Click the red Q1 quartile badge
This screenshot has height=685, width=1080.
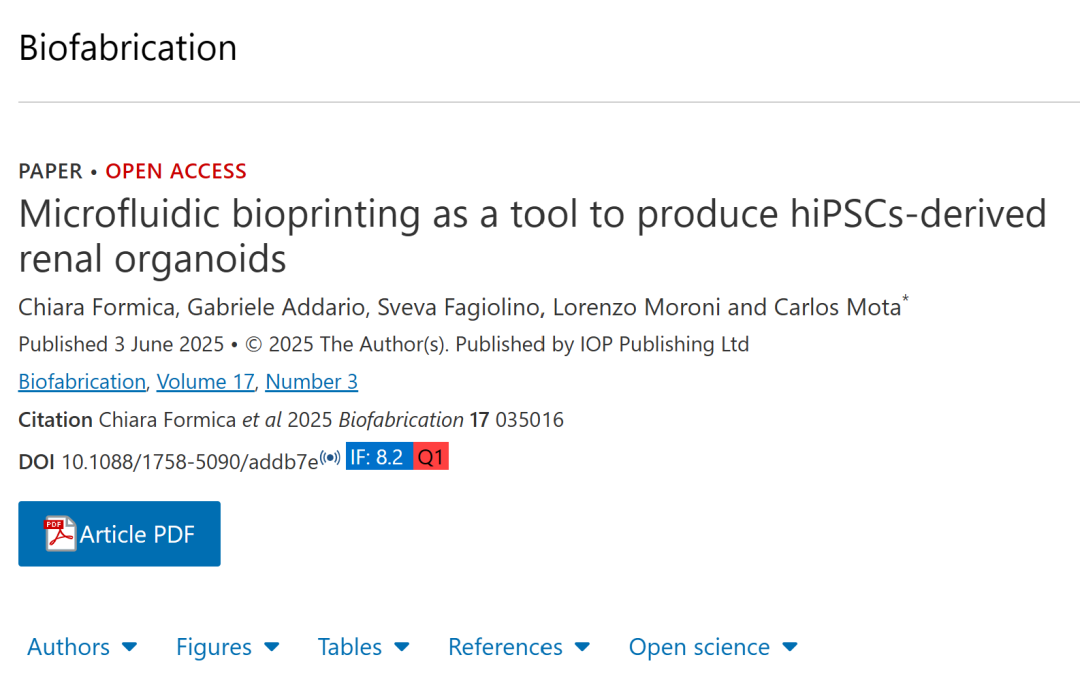[x=430, y=456]
